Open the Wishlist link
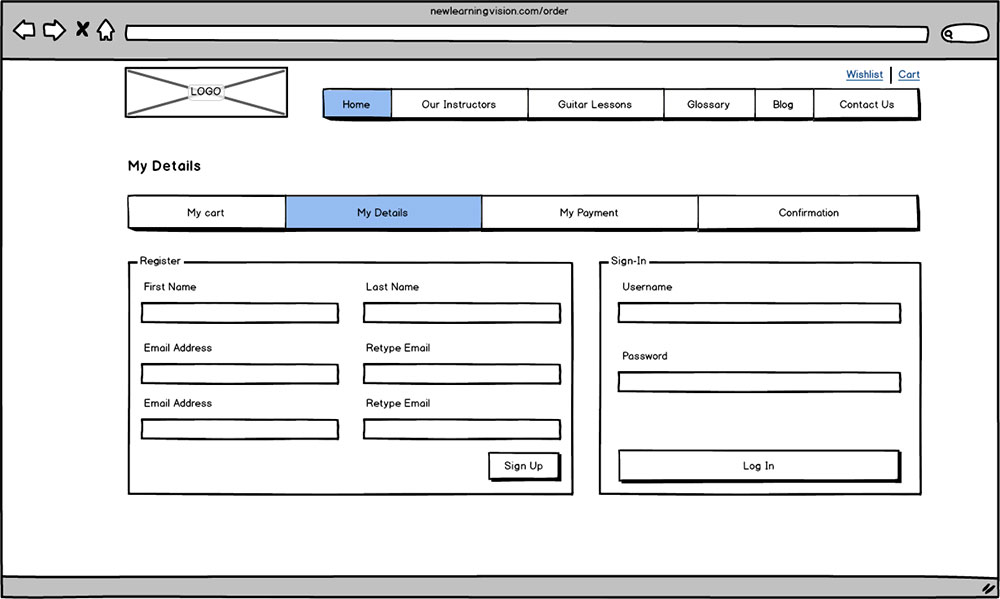 [864, 75]
